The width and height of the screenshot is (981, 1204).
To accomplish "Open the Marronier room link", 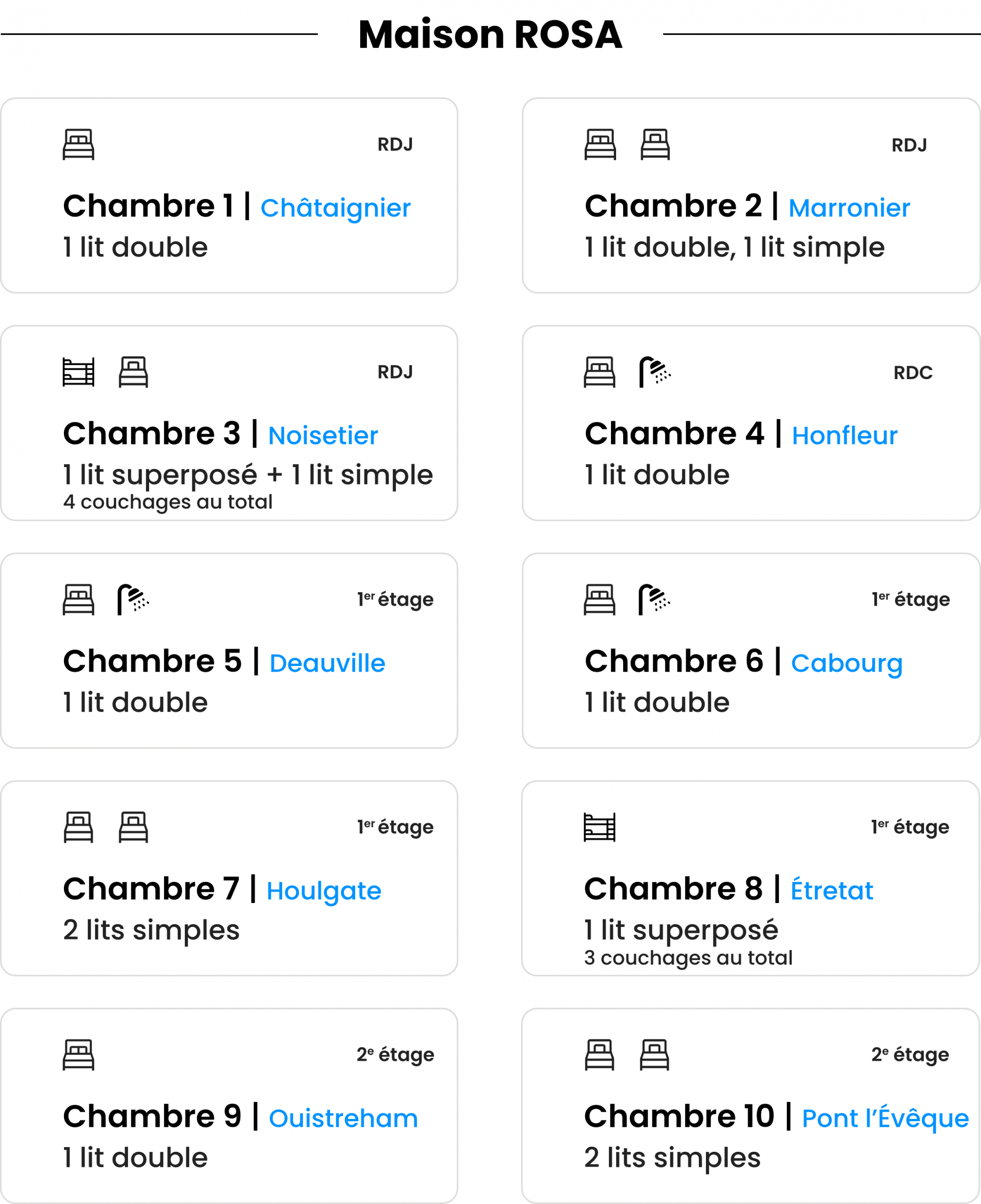I will (849, 208).
